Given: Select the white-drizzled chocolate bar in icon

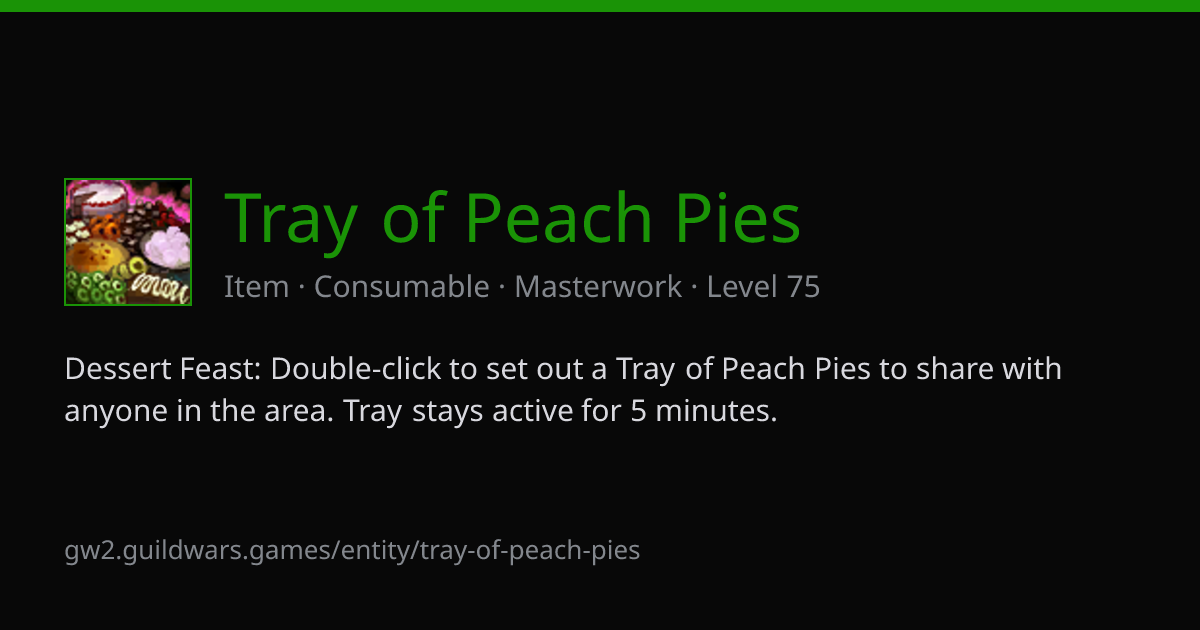Looking at the screenshot, I should point(160,288).
